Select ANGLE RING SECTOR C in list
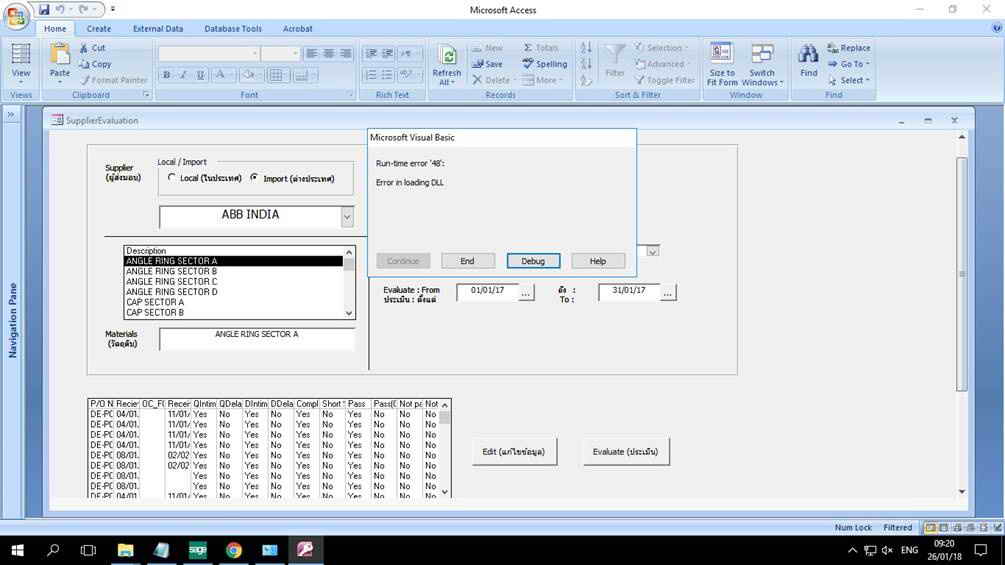This screenshot has height=565, width=1005. pos(233,281)
